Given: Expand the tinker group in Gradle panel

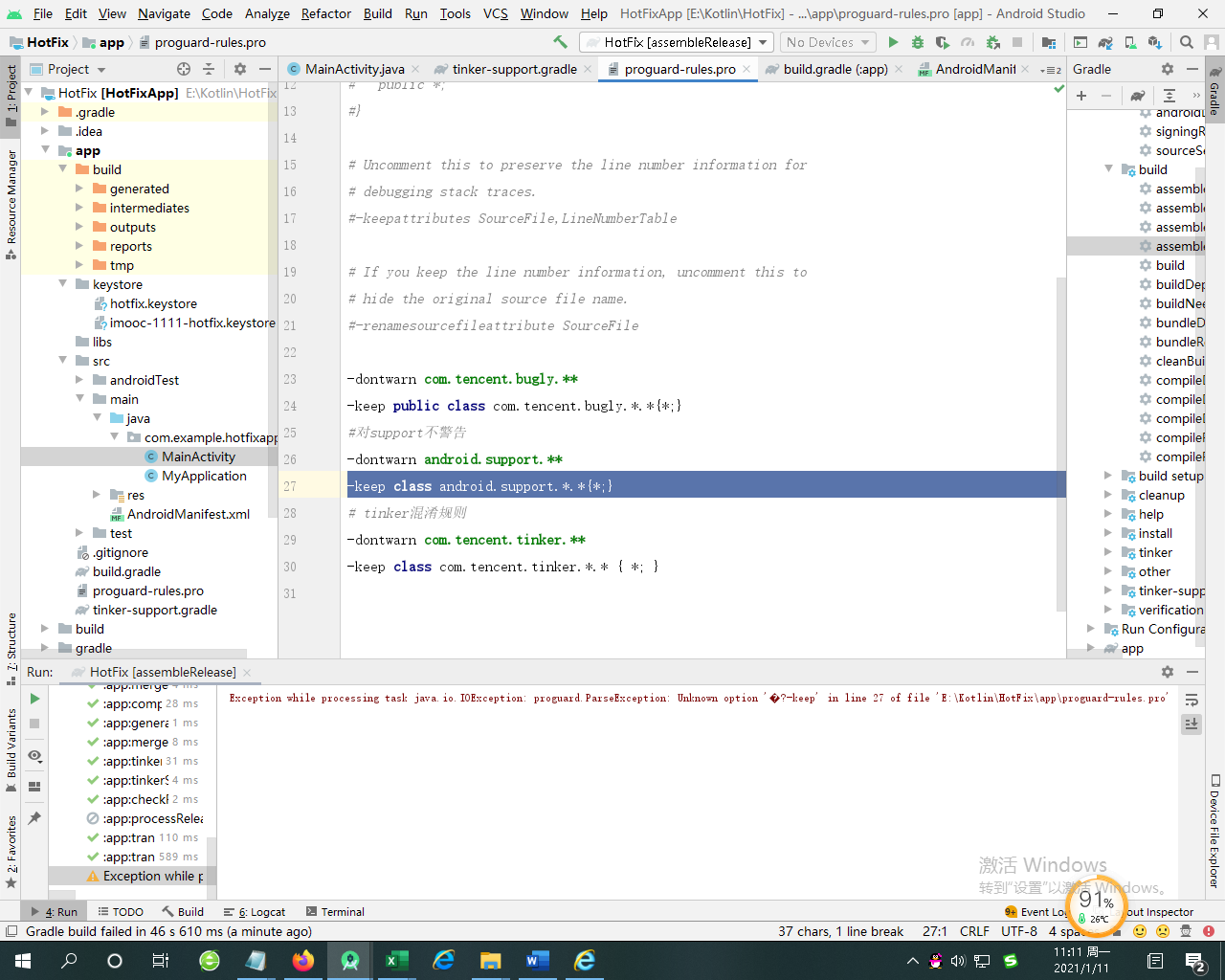Looking at the screenshot, I should tap(1108, 552).
